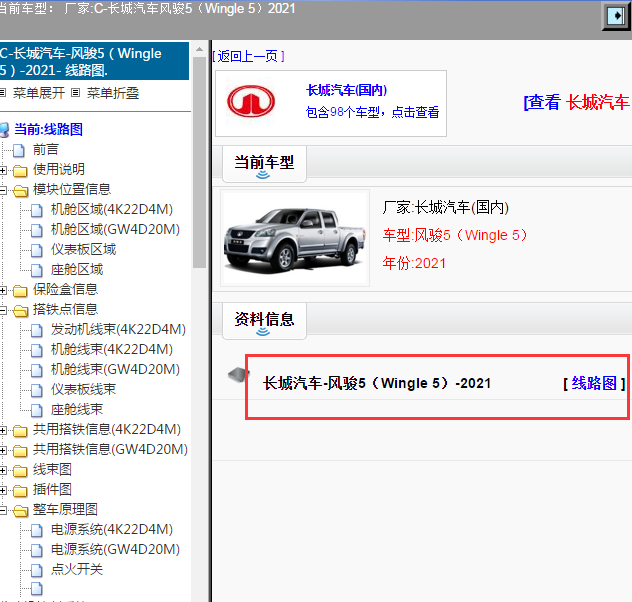Go back via 返回上一页 link
The image size is (632, 602).
(248, 56)
